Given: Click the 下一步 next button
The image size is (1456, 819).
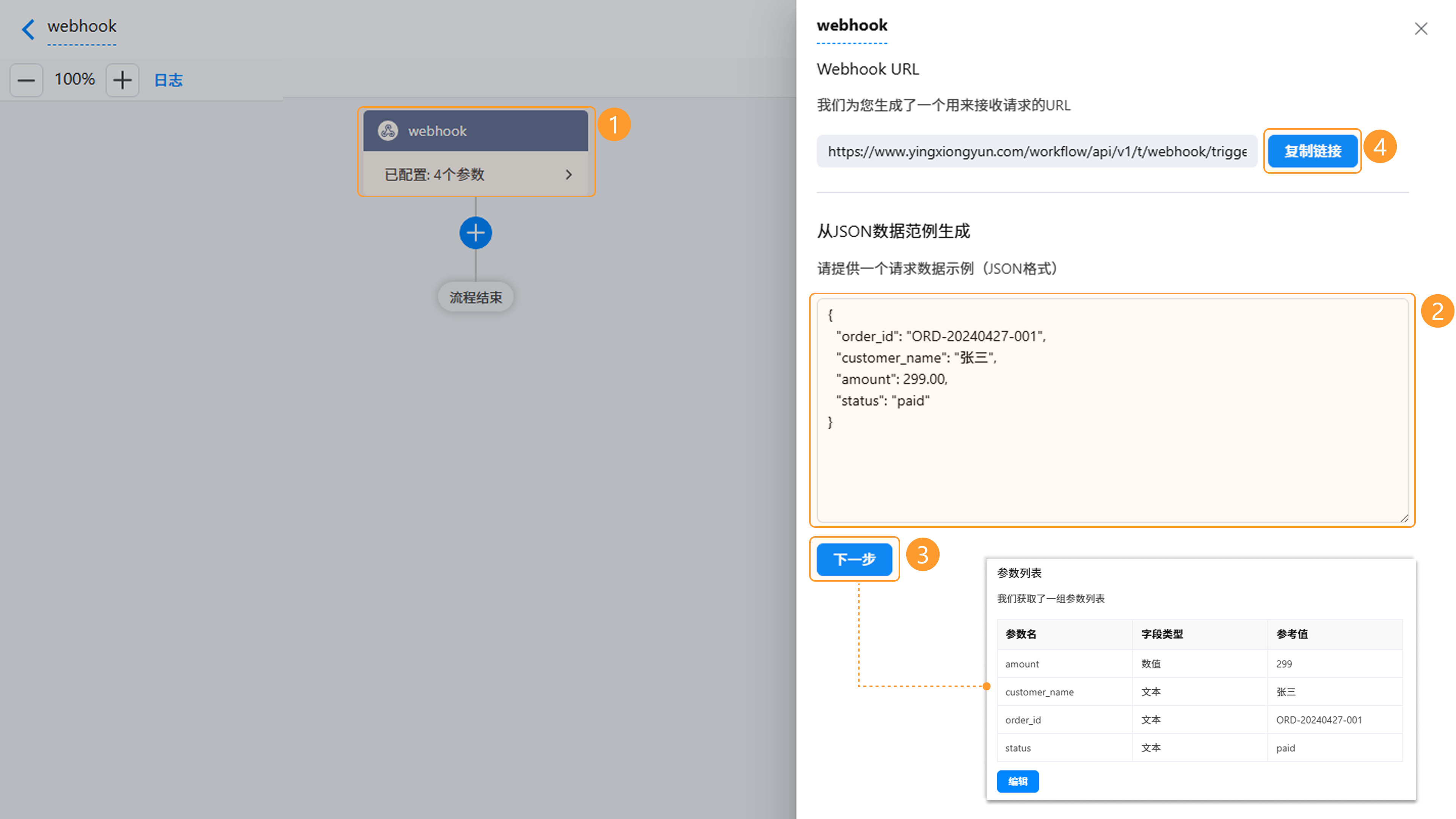Looking at the screenshot, I should pos(854,559).
